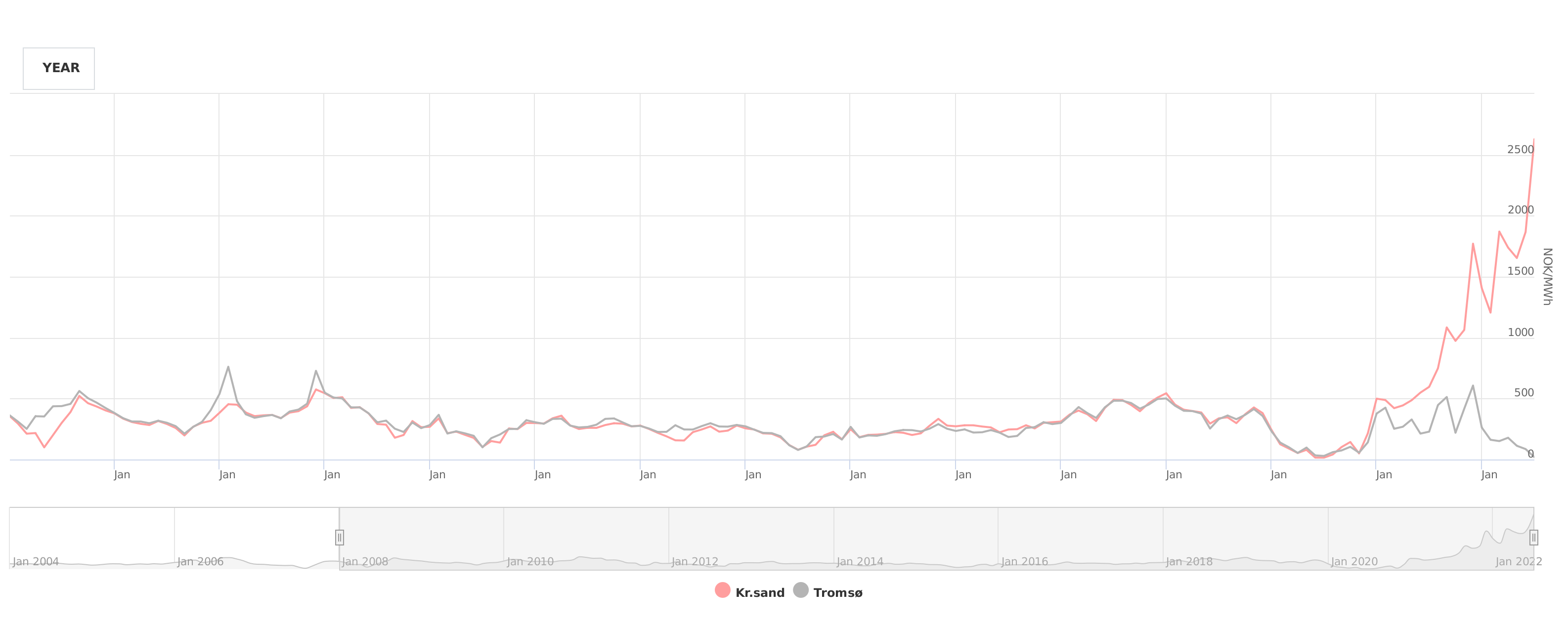
Task: Click Jan 2004 in the navigator timeline
Action: (36, 562)
